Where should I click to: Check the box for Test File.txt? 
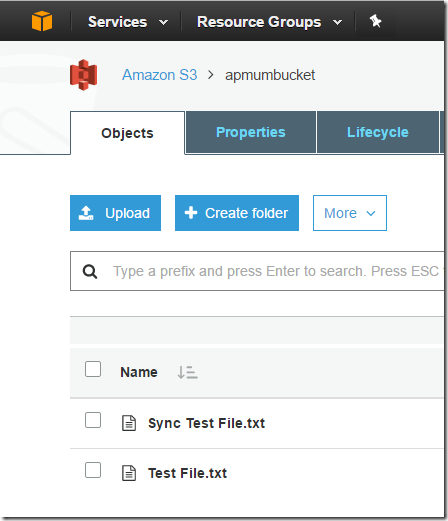pyautogui.click(x=93, y=470)
